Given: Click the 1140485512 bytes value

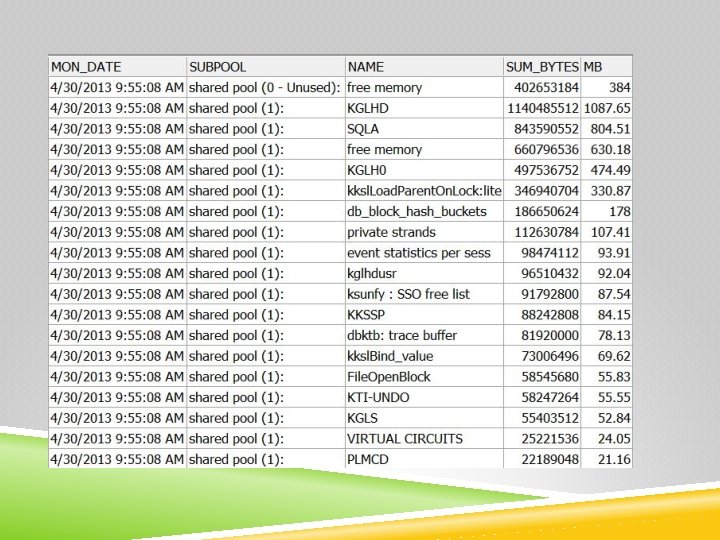Looking at the screenshot, I should (x=542, y=108).
